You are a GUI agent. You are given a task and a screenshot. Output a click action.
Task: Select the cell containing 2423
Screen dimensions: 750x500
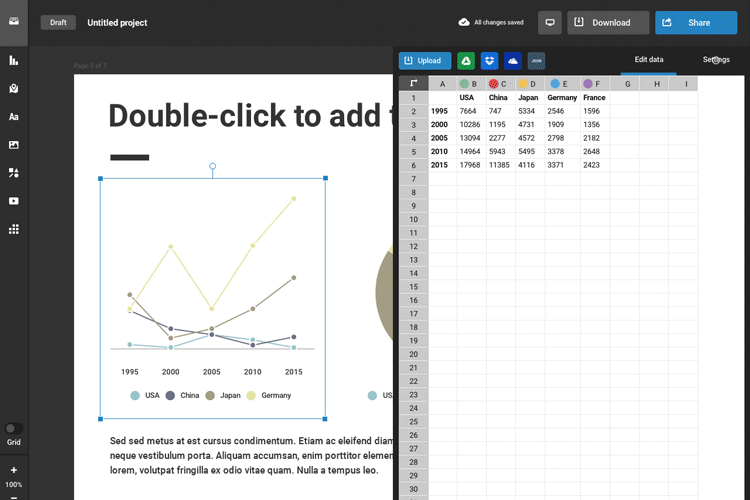pos(595,165)
